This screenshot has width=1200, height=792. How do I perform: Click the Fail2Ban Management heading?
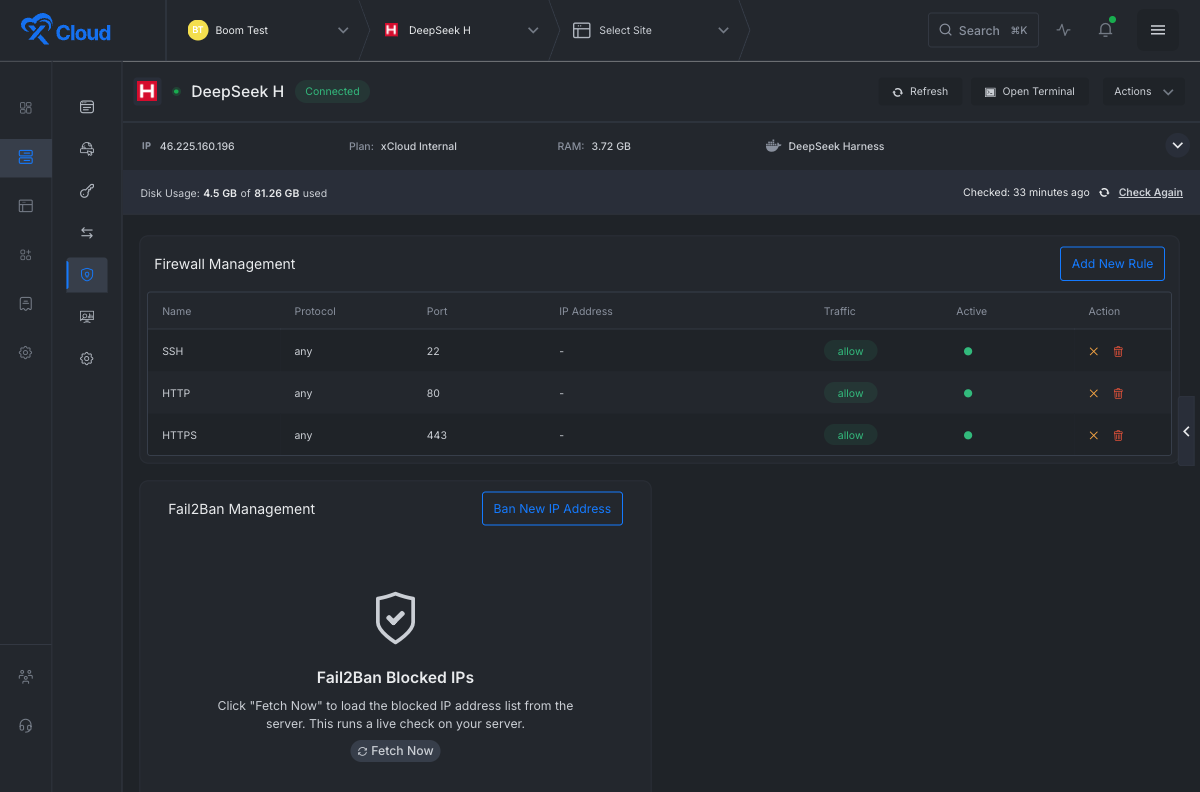pyautogui.click(x=242, y=509)
